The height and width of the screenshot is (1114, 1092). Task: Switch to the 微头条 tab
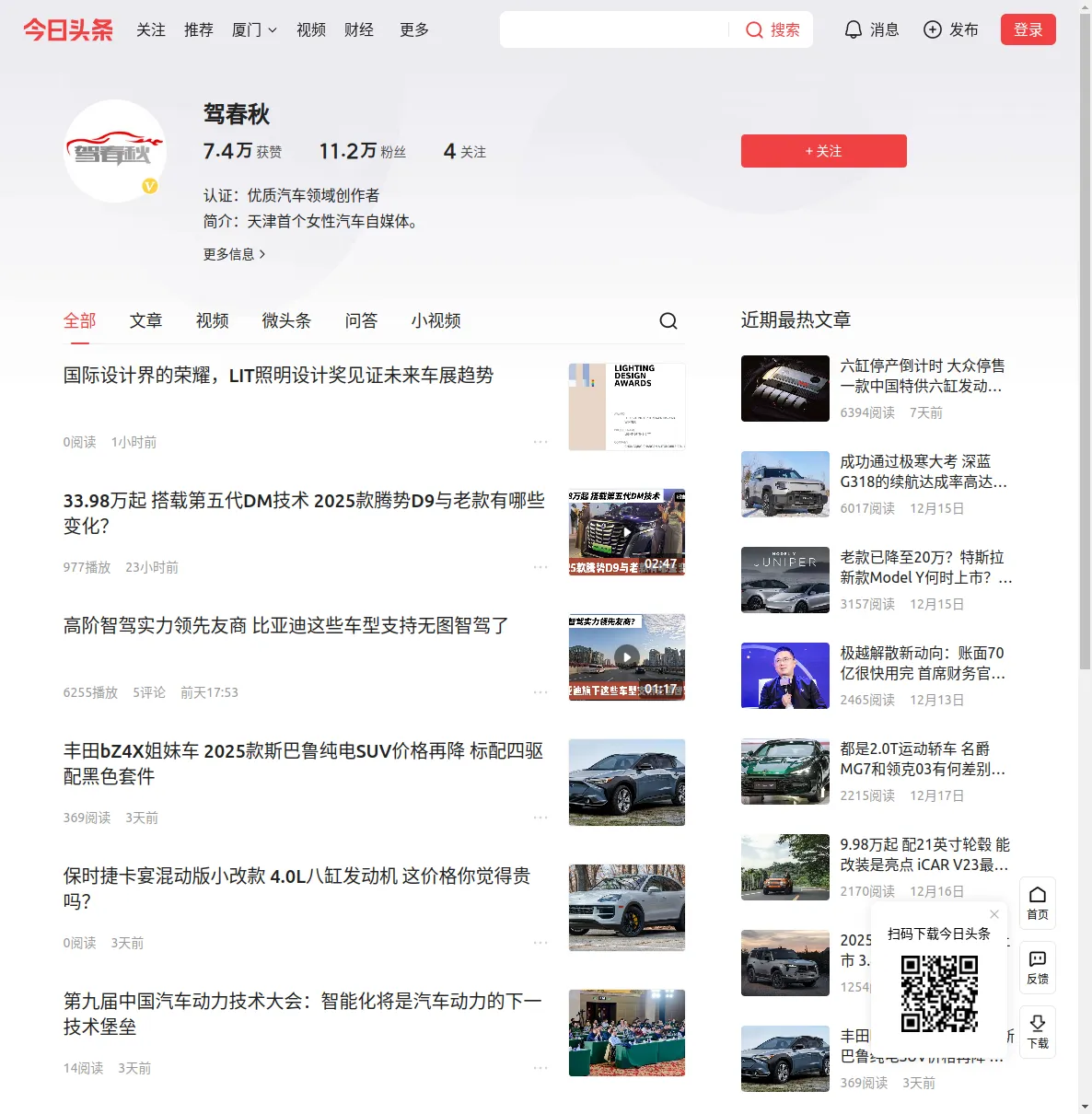click(x=287, y=320)
